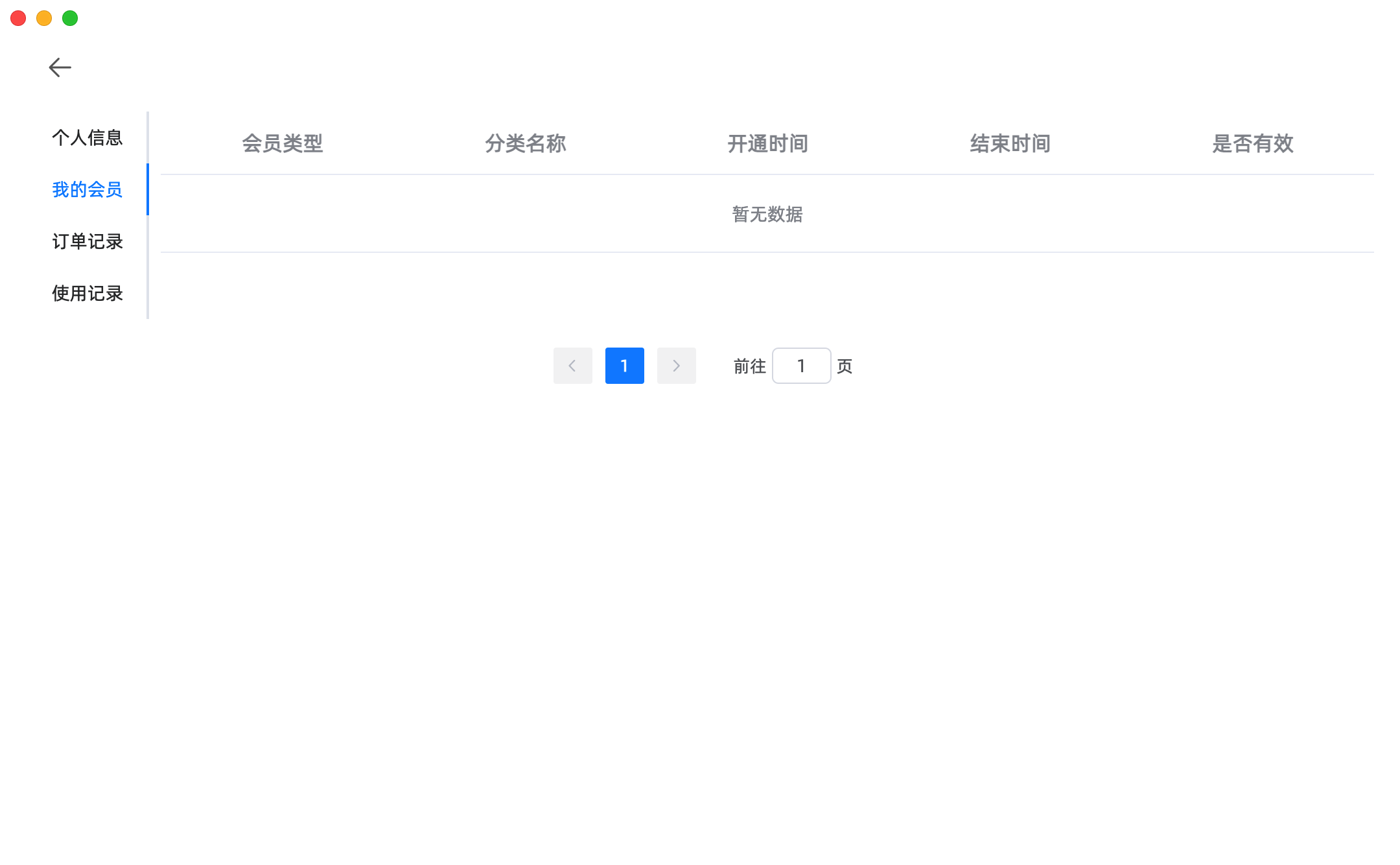This screenshot has width=1400, height=865.
Task: Open 订单记录 in the sidebar
Action: (87, 241)
